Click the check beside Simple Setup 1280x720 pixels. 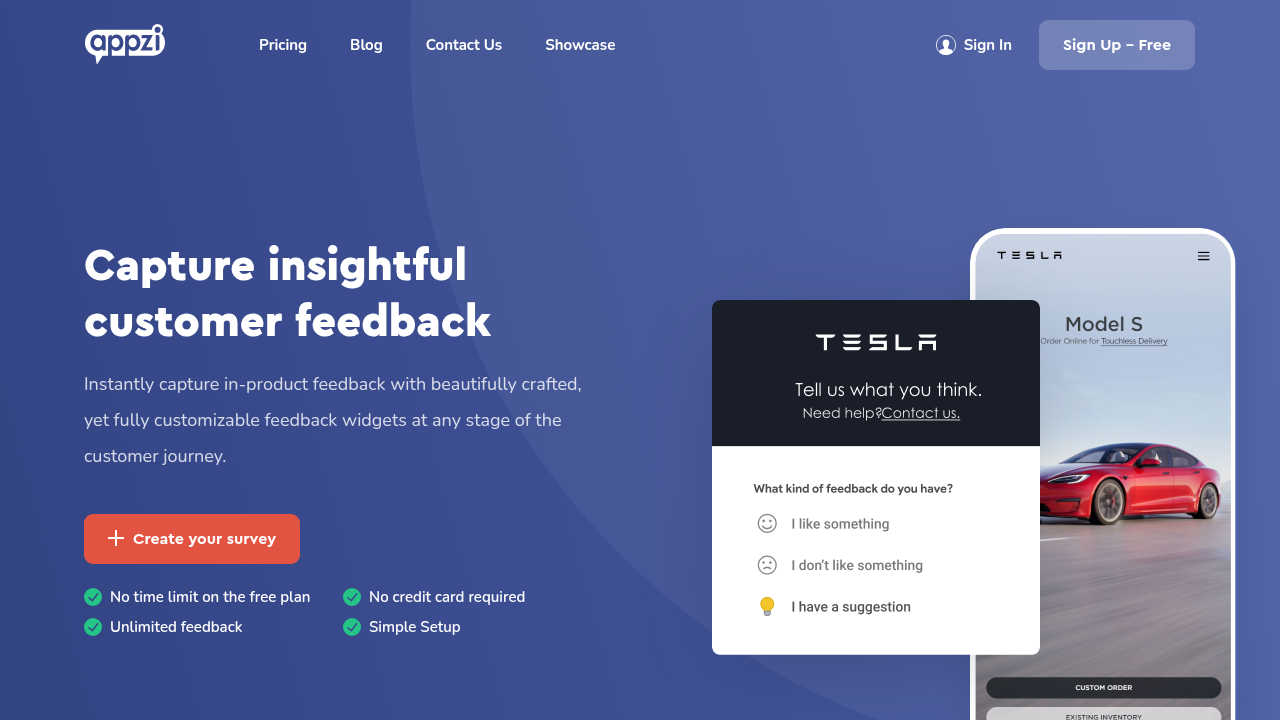352,627
